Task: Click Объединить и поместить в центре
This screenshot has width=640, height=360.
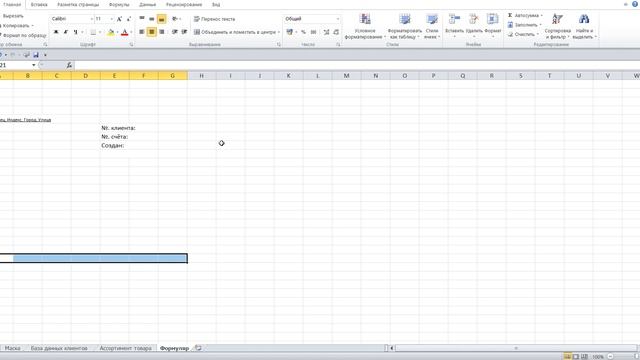Action: (x=235, y=32)
